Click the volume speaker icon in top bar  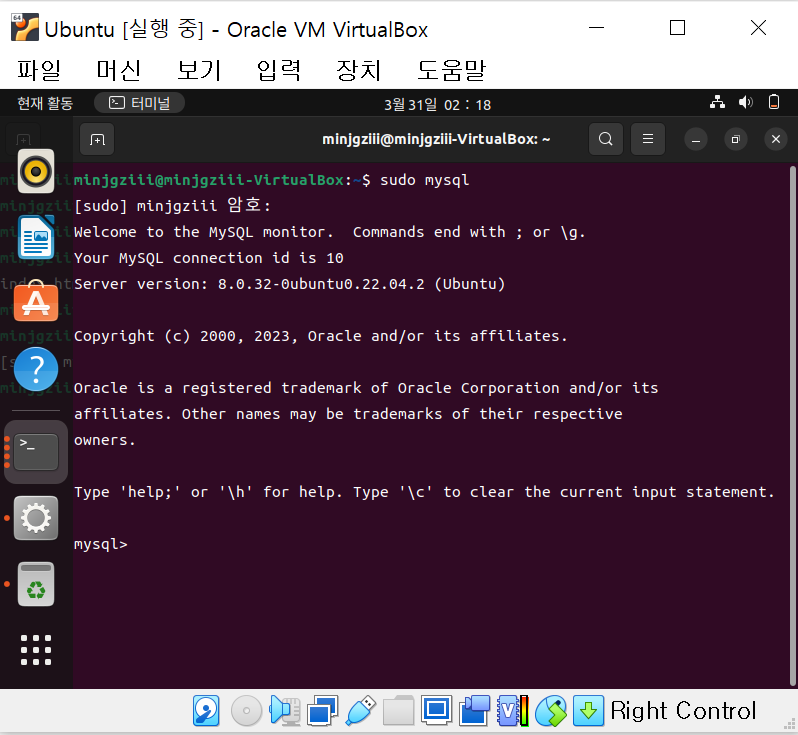pyautogui.click(x=746, y=102)
